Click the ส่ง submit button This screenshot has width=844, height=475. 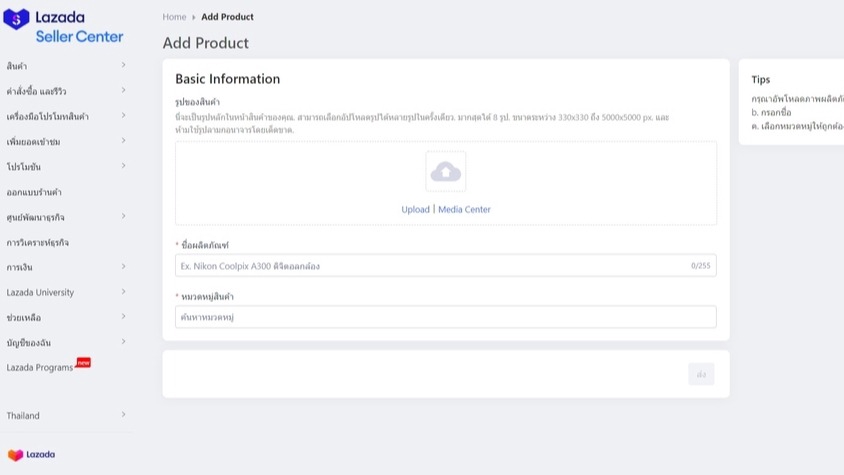[701, 375]
